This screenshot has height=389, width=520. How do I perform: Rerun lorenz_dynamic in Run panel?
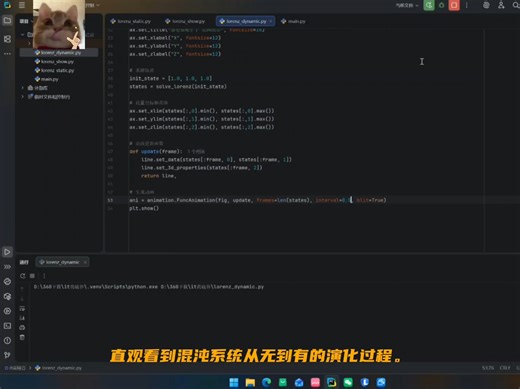[x=22, y=276]
